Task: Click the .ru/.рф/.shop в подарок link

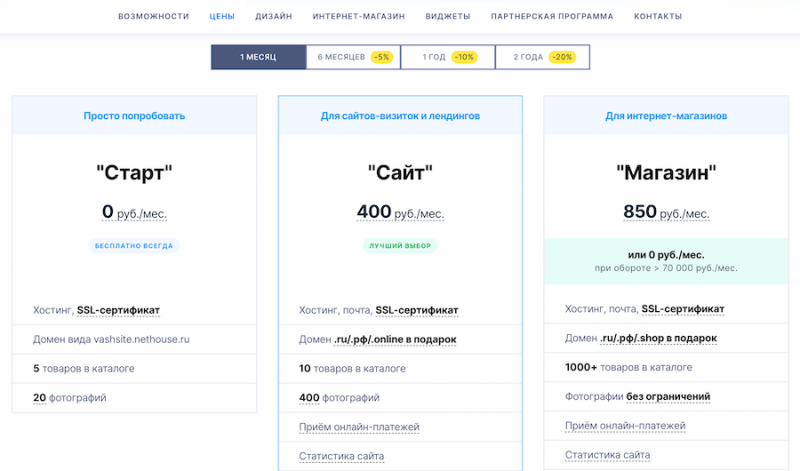Action: 659,339
